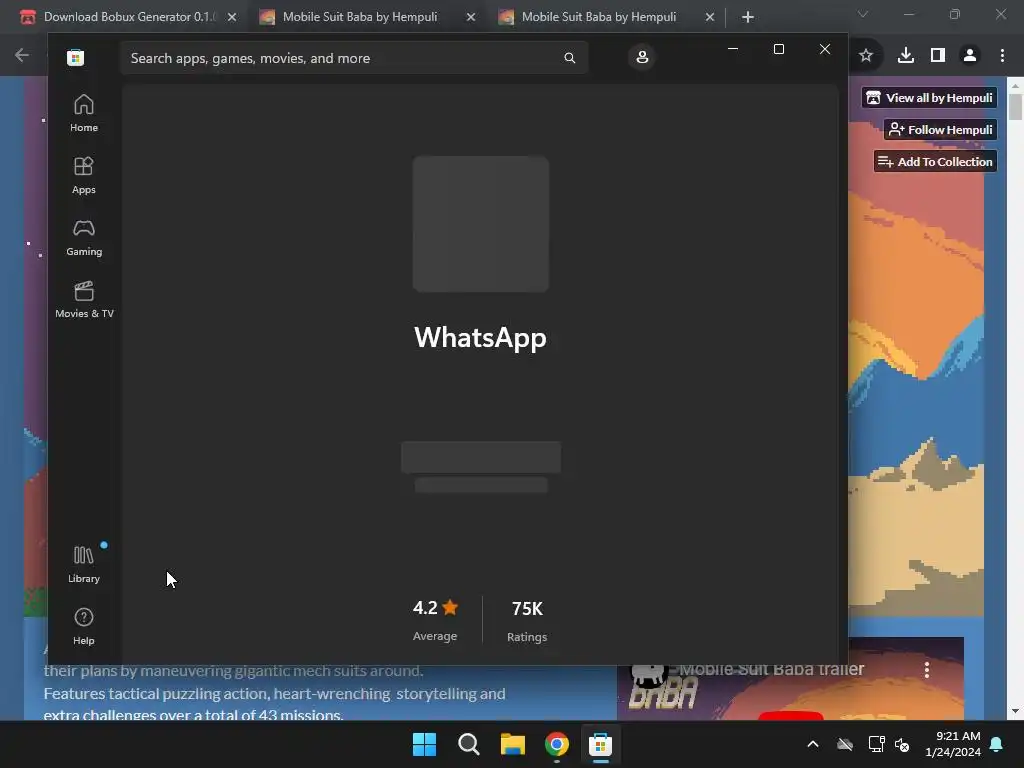
Task: Open Apps section in Store sidebar
Action: coord(84,176)
